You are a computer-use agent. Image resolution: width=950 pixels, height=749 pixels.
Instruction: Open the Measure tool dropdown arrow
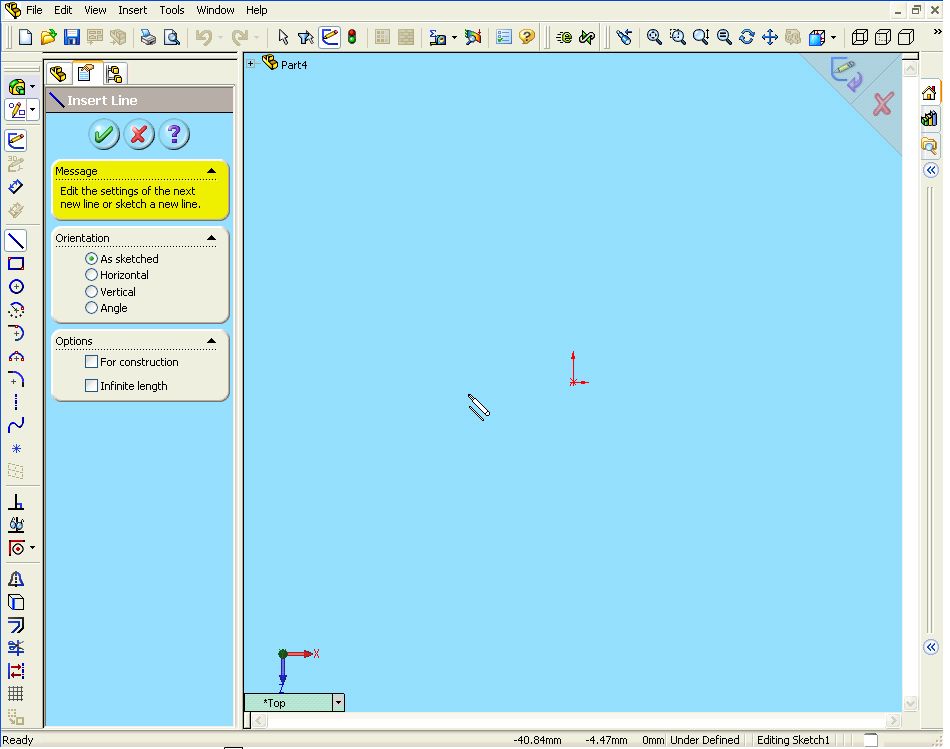(454, 38)
